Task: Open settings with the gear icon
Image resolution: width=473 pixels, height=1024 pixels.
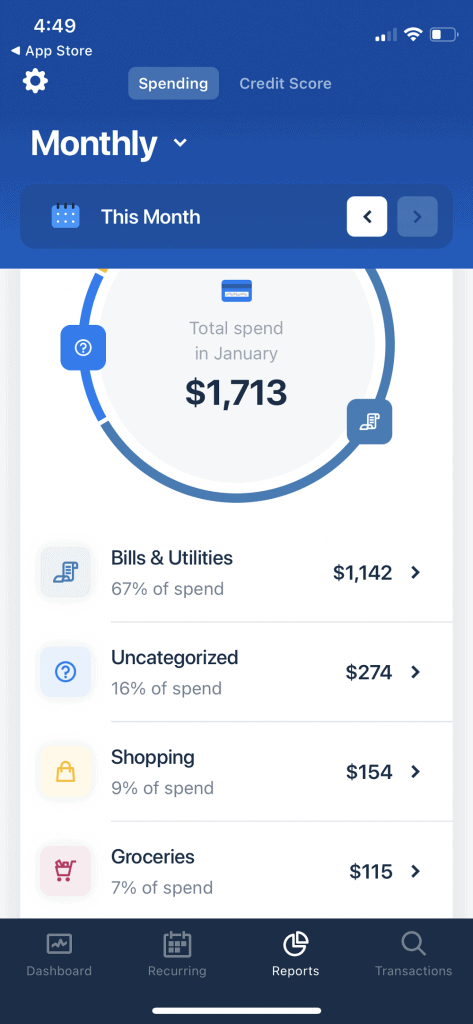Action: tap(35, 82)
